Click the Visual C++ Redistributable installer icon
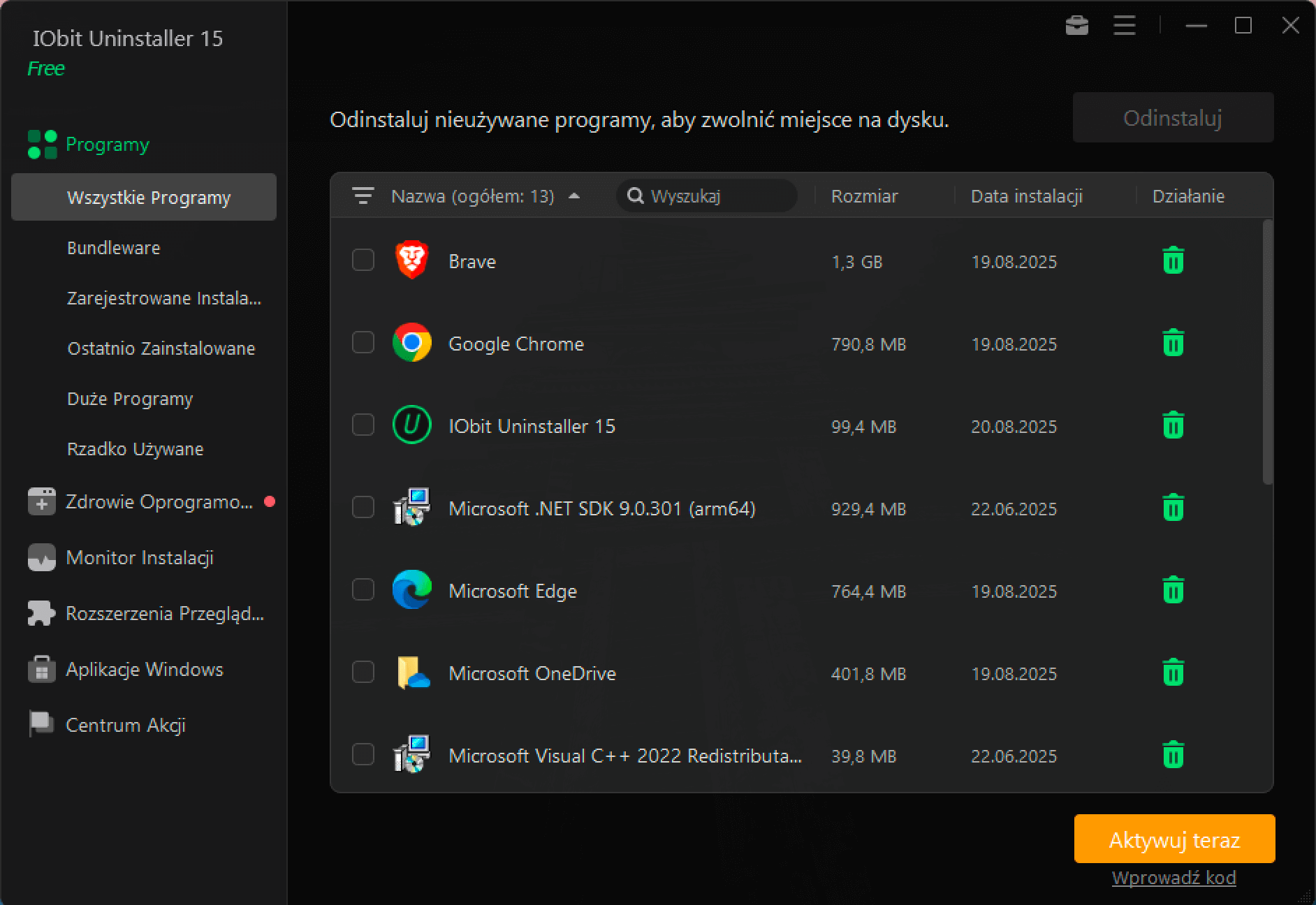Screen dimensions: 1316x905 411,754
